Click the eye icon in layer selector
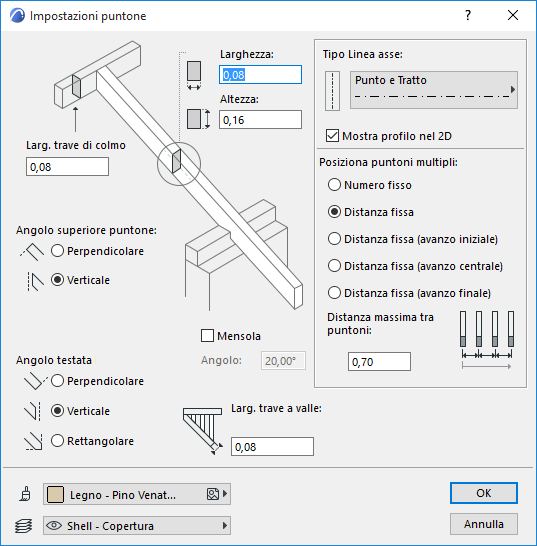537x546 pixels. pyautogui.click(x=54, y=525)
